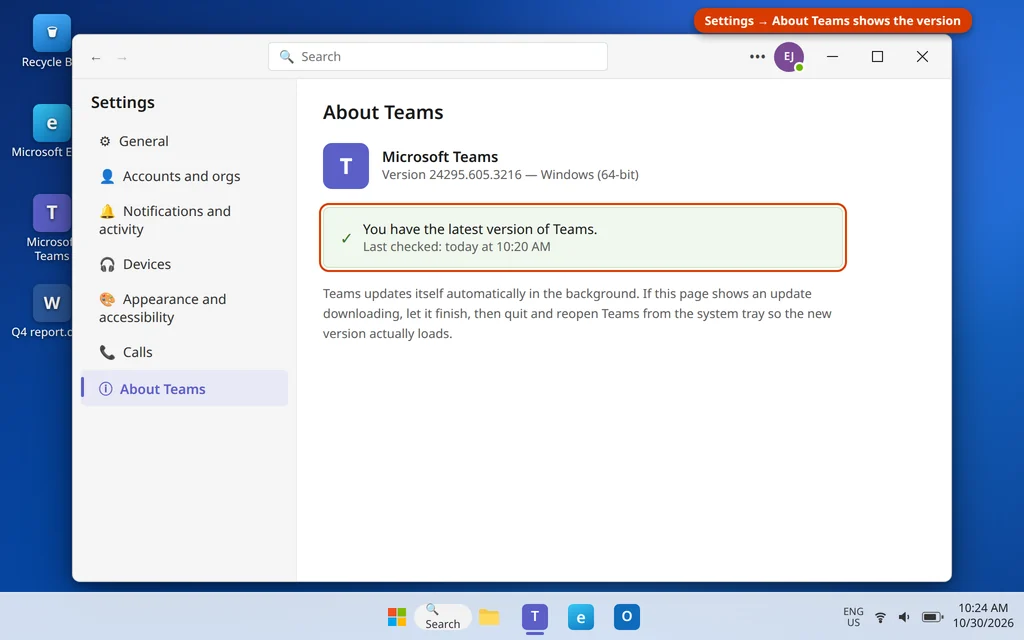This screenshot has height=640, width=1024.
Task: Open the clock and date flyout
Action: point(983,616)
